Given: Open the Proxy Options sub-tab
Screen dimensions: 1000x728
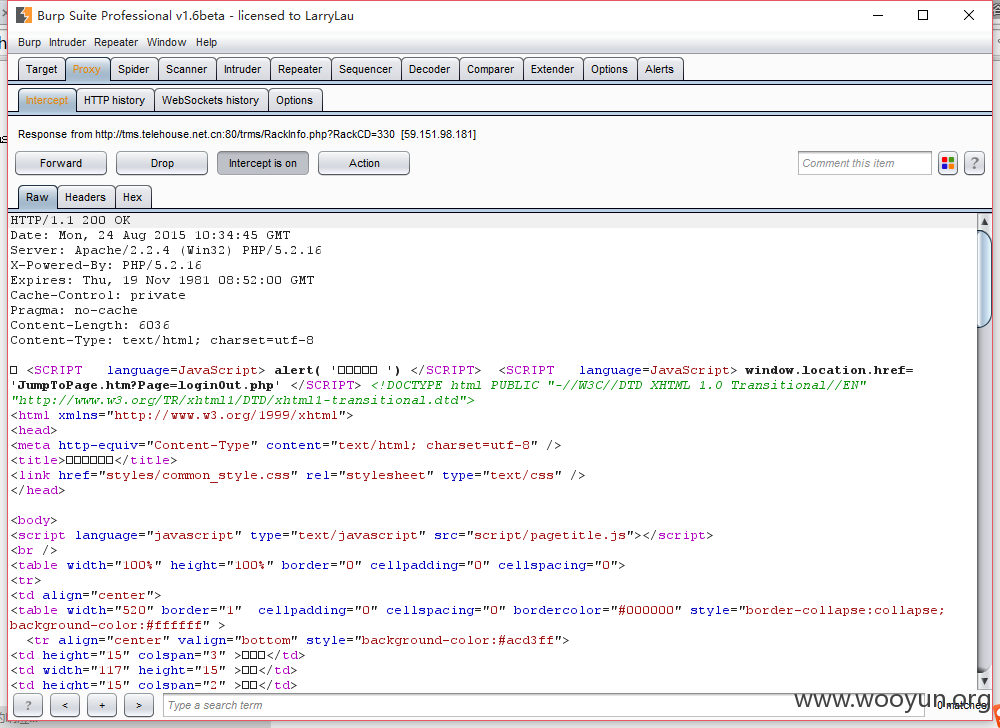Looking at the screenshot, I should [x=295, y=100].
